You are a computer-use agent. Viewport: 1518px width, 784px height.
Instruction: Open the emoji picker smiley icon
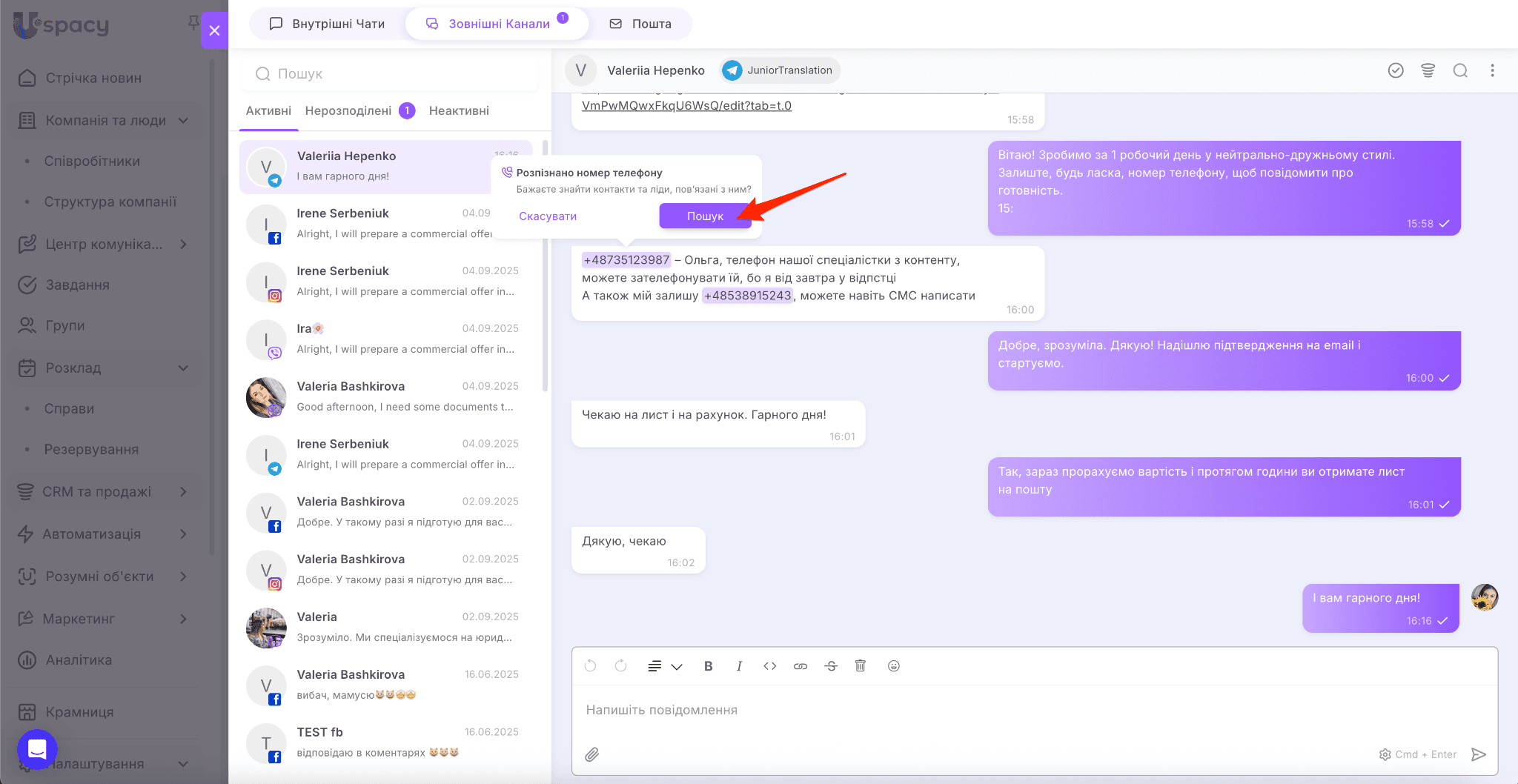[894, 665]
